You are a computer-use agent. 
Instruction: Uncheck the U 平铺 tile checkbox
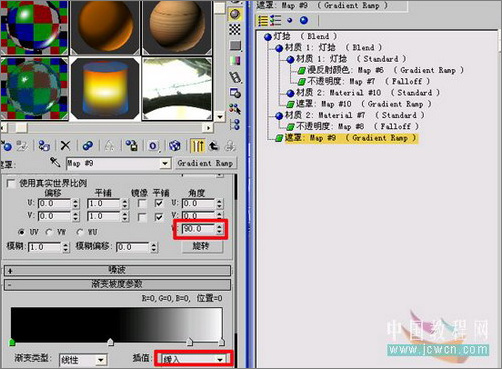pyautogui.click(x=159, y=204)
